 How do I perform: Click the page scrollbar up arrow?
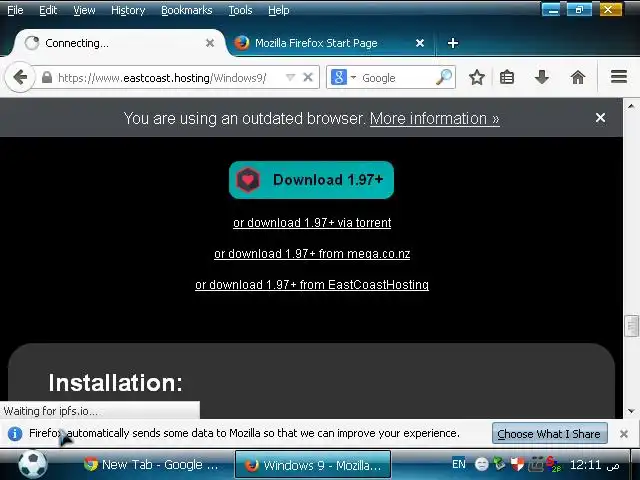coord(631,106)
